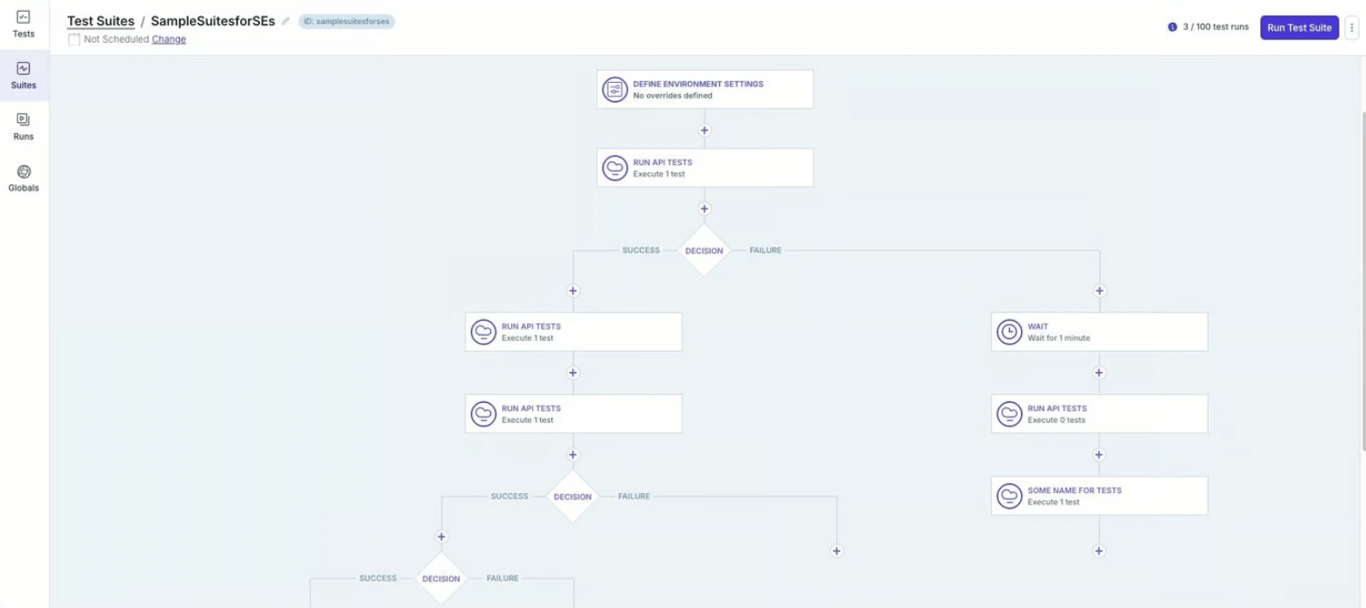
Task: Click plus below Define Environment Settings
Action: click(705, 129)
